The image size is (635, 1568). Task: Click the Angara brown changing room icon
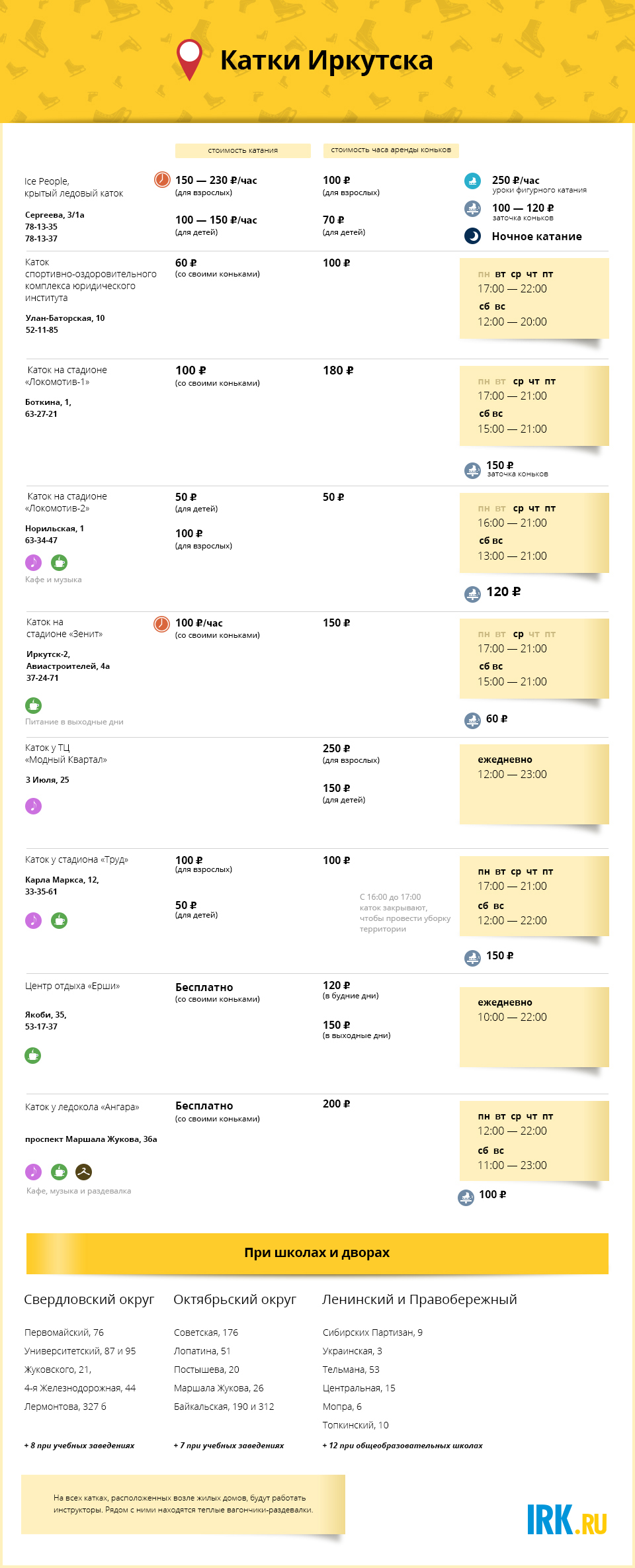[83, 1172]
